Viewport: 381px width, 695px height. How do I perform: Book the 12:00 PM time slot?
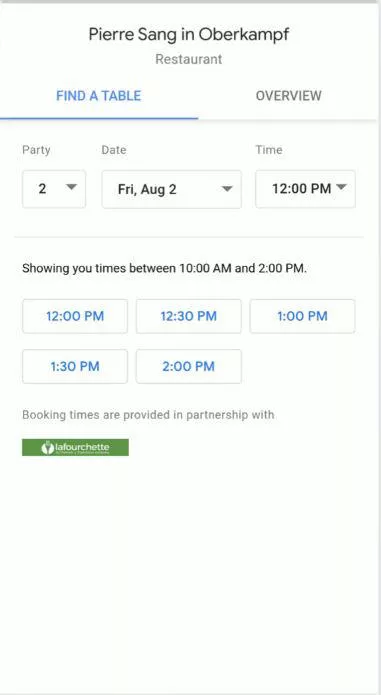(x=75, y=316)
